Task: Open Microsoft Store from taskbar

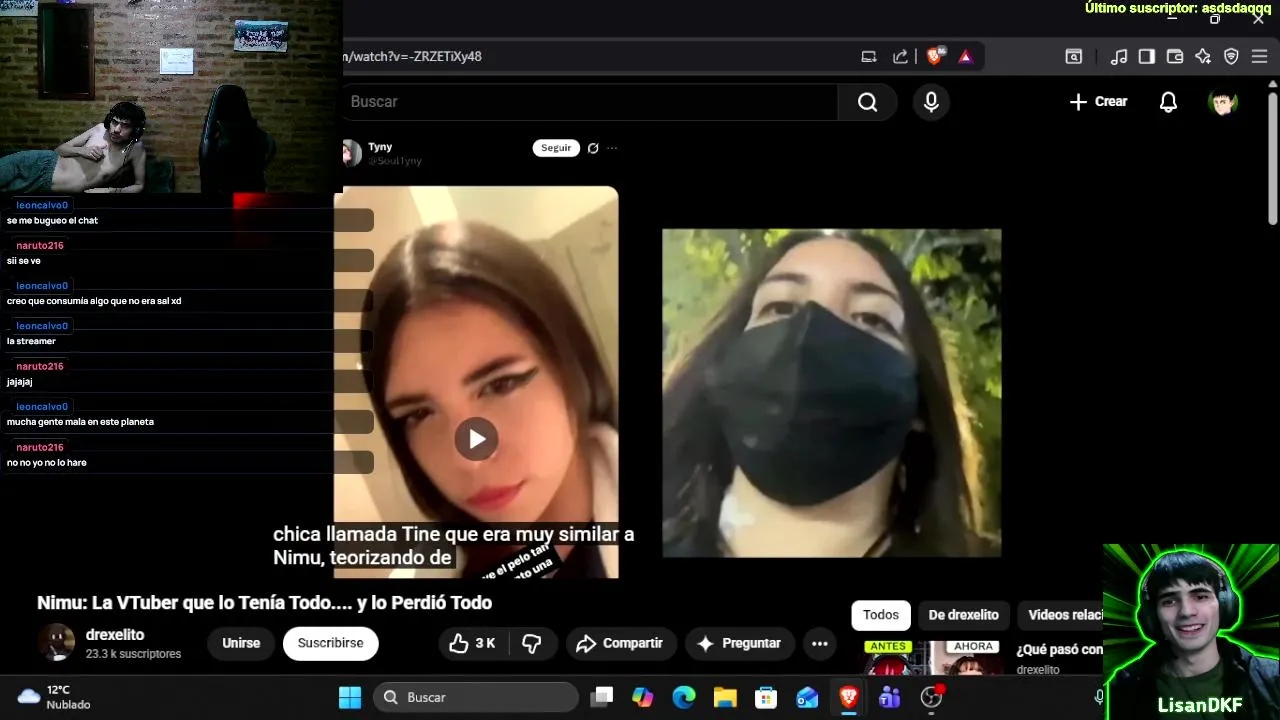Action: click(766, 698)
